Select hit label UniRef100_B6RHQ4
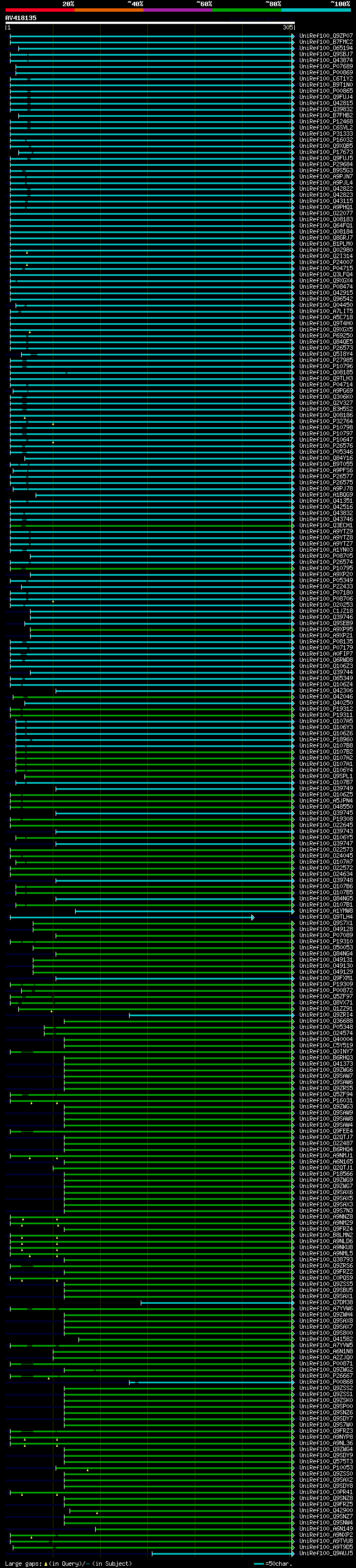 pos(326,1149)
